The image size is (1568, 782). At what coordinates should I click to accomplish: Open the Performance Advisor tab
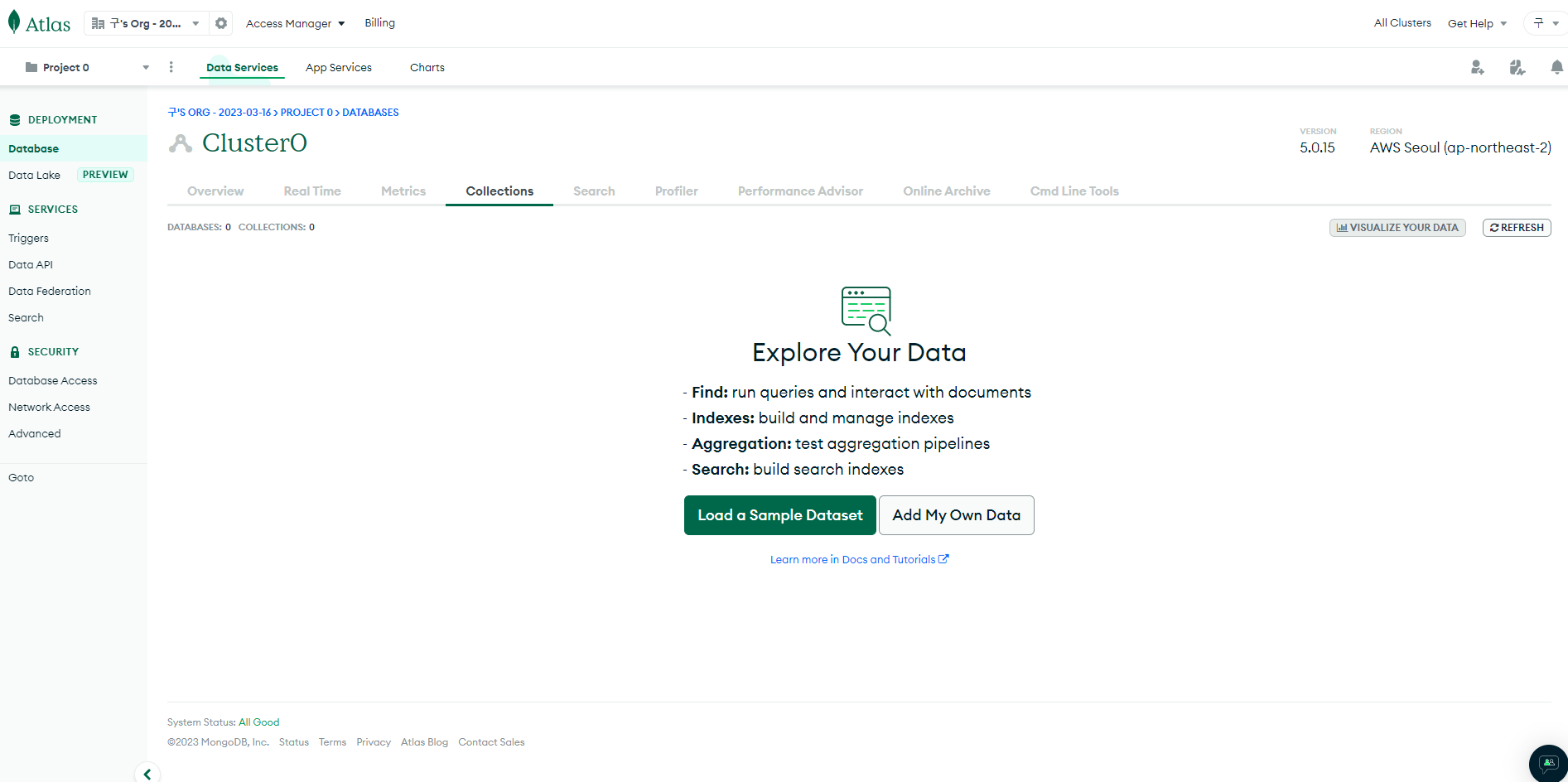[x=800, y=191]
